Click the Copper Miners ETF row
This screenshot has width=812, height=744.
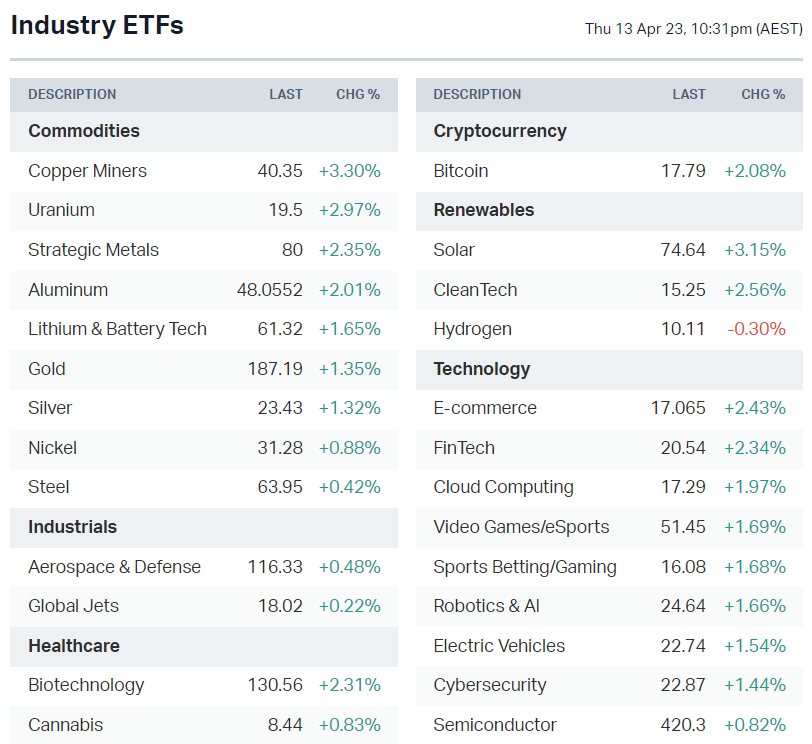[x=88, y=171]
